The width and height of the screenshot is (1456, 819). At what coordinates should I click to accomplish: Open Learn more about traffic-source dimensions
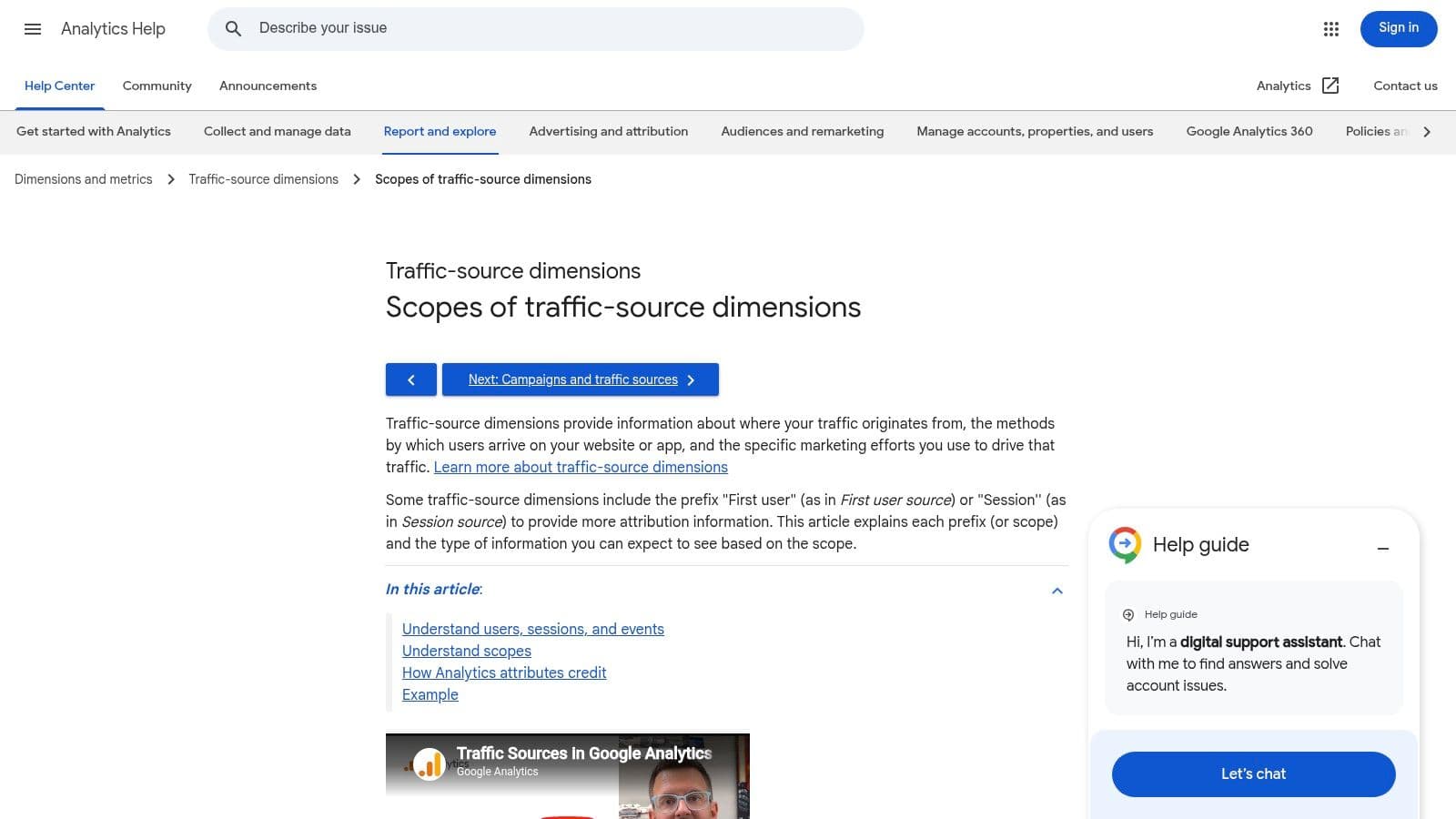pos(581,467)
